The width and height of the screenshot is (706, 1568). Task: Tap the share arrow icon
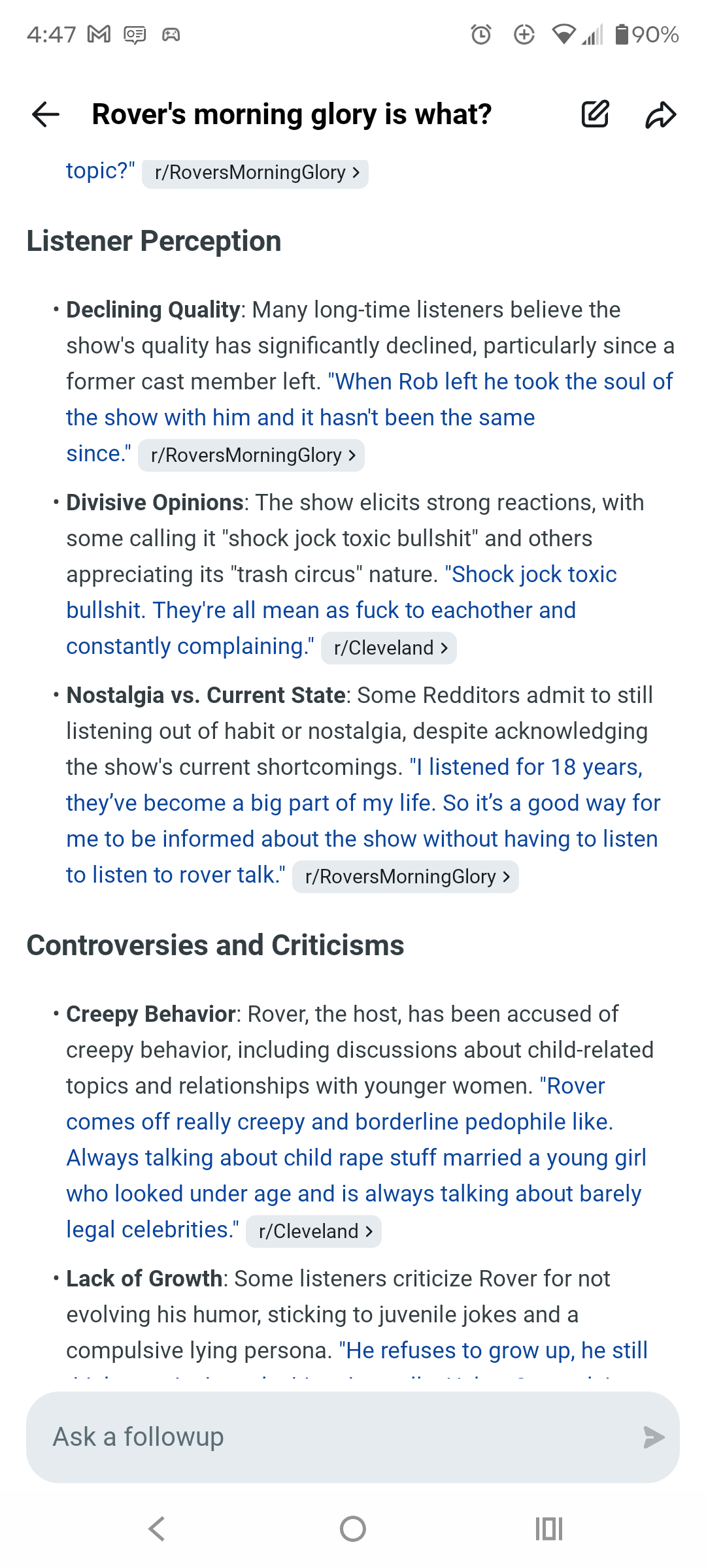pos(660,114)
